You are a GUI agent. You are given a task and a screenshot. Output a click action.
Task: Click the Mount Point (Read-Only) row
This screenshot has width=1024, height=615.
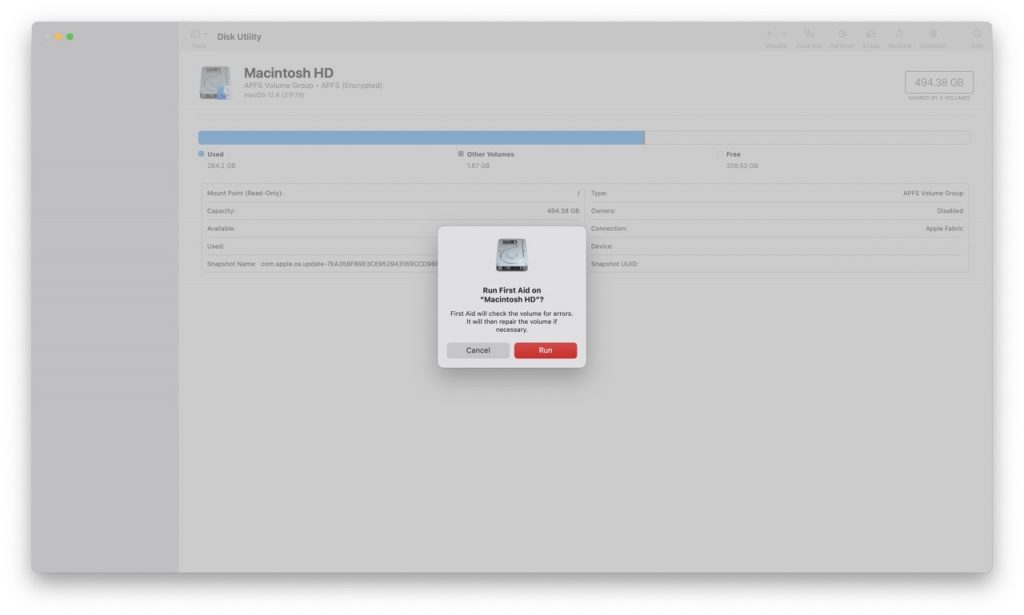392,193
